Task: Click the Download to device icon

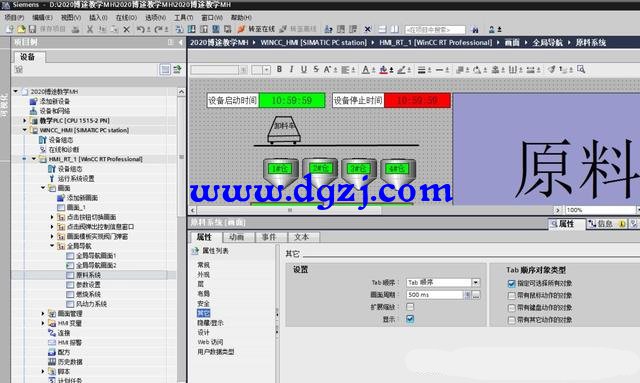Action: 191,29
